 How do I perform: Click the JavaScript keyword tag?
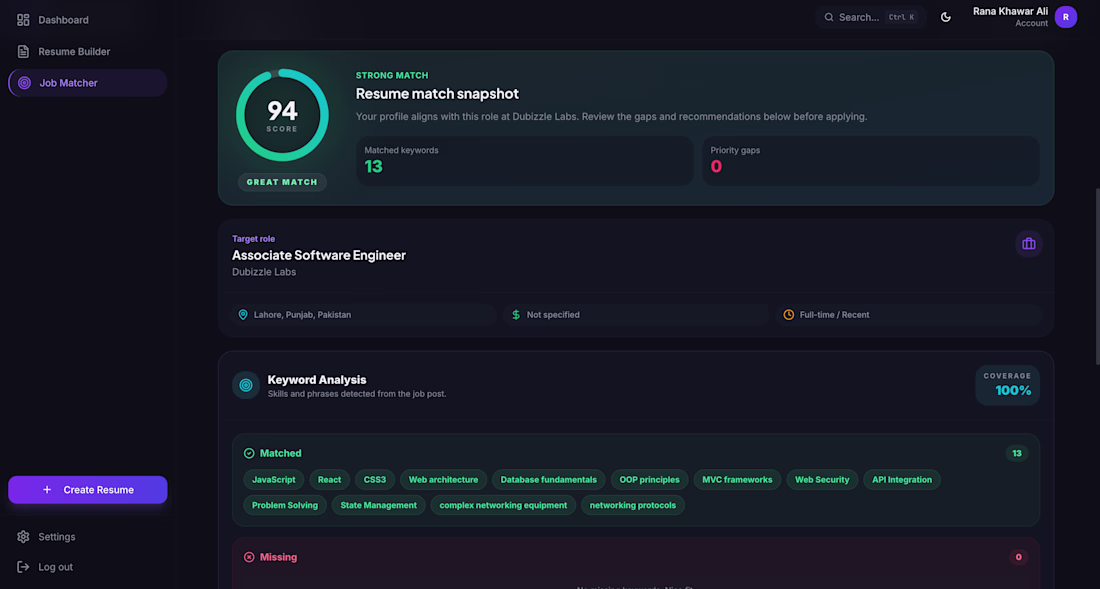[274, 480]
